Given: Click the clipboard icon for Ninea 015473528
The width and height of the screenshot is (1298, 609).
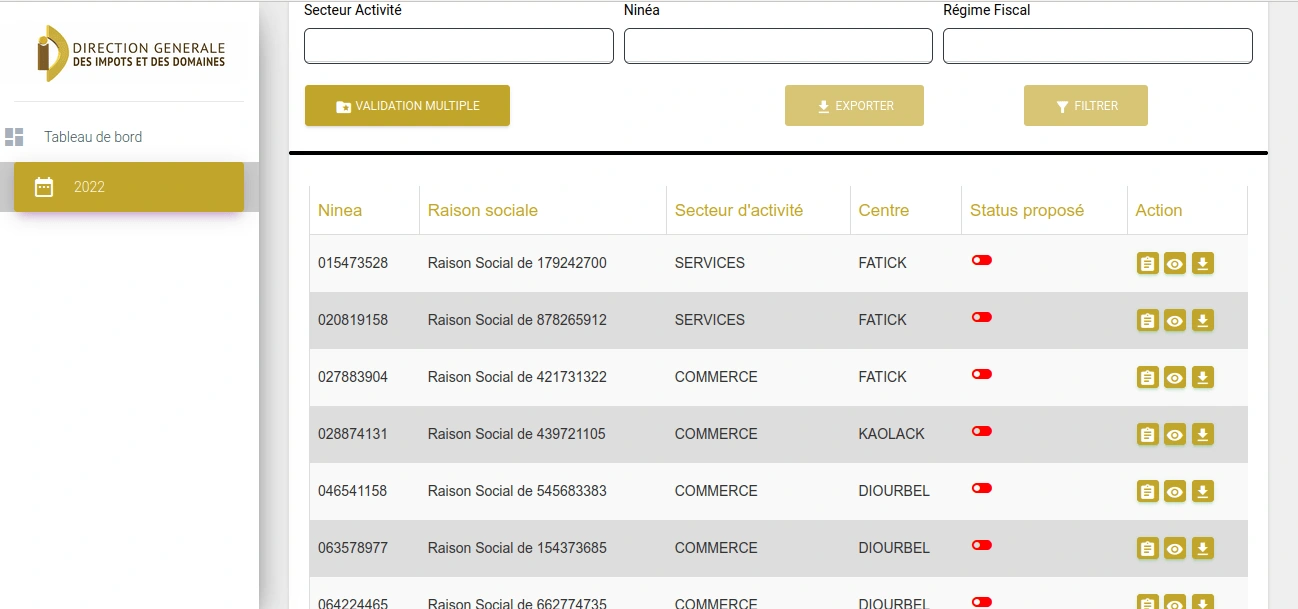Looking at the screenshot, I should tap(1147, 264).
